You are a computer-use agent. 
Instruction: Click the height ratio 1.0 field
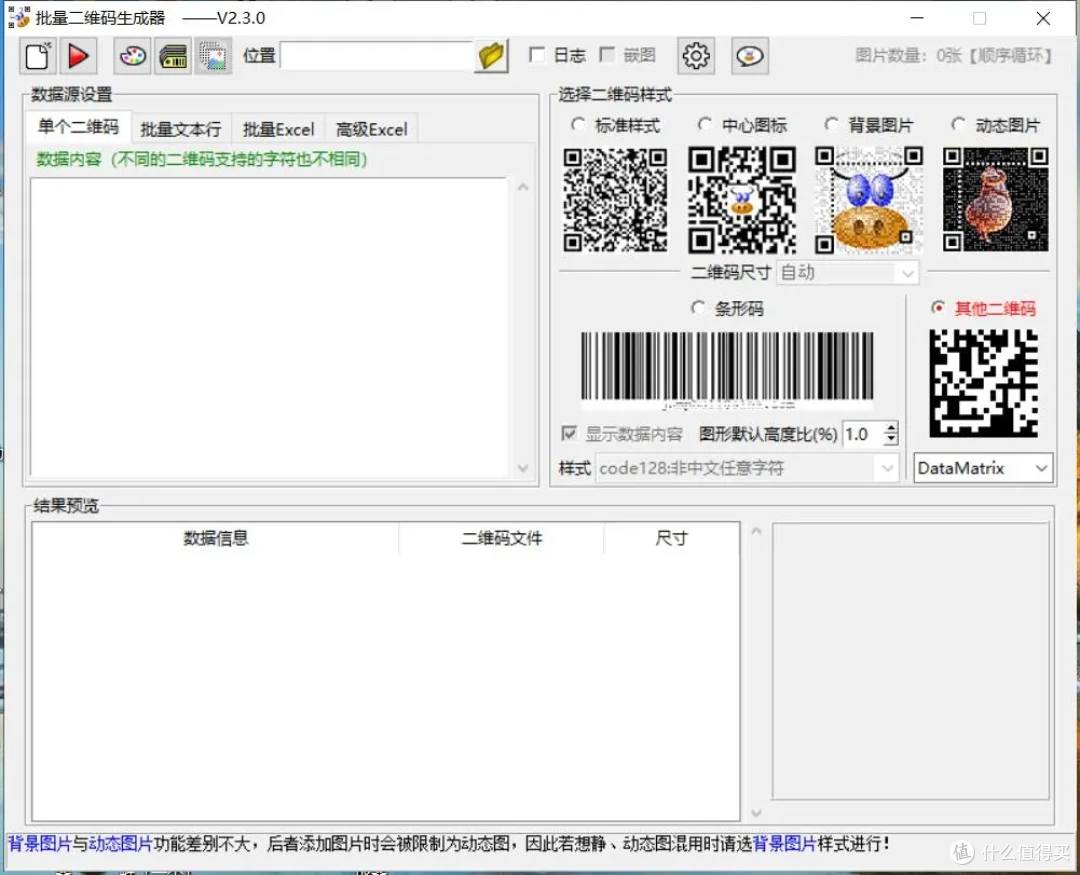point(863,434)
